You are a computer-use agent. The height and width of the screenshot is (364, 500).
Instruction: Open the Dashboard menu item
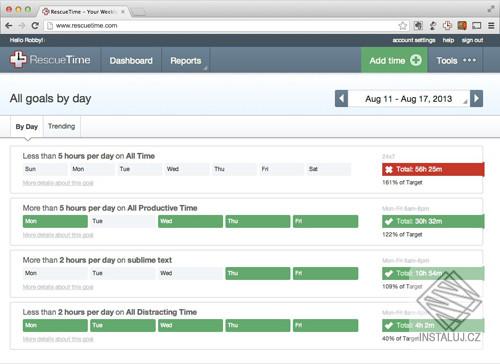pos(131,60)
